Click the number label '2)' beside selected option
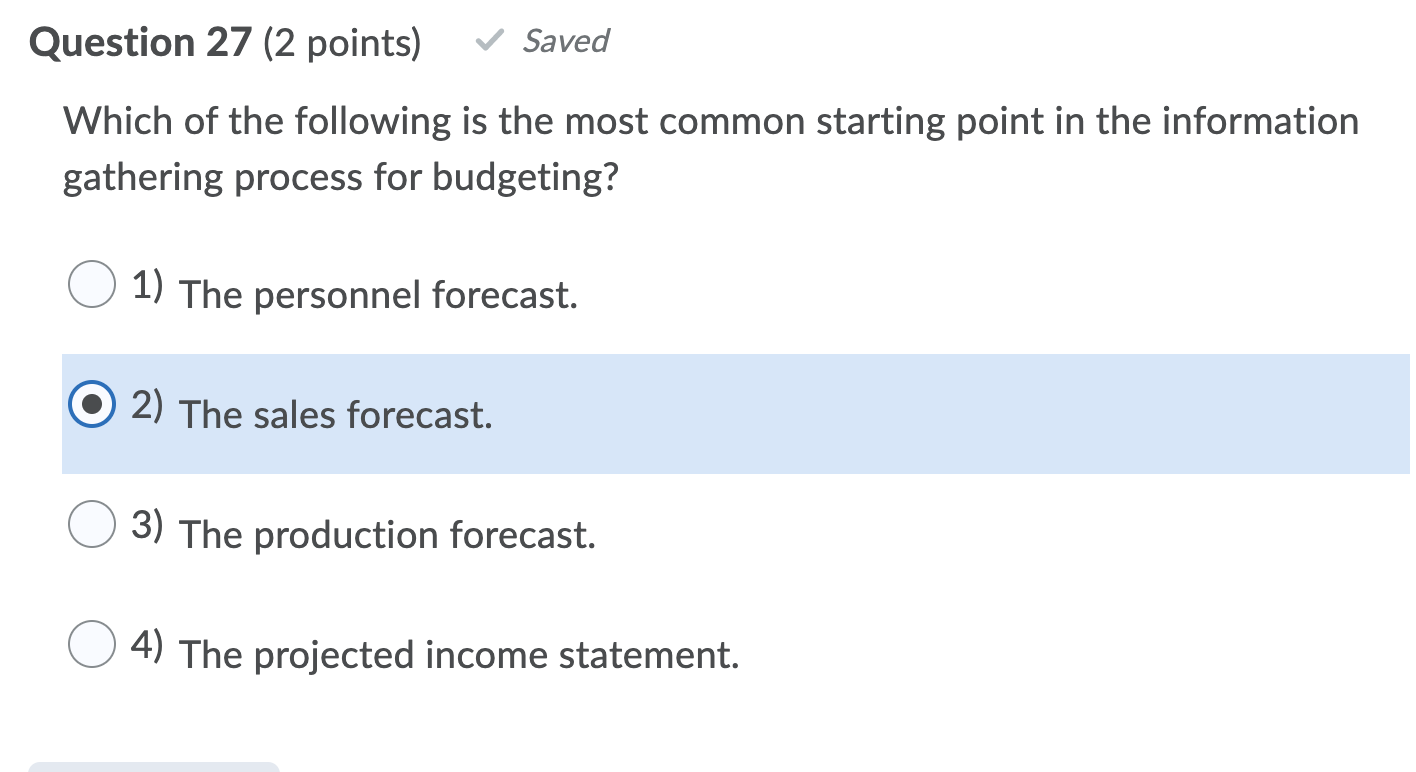 pyautogui.click(x=146, y=405)
